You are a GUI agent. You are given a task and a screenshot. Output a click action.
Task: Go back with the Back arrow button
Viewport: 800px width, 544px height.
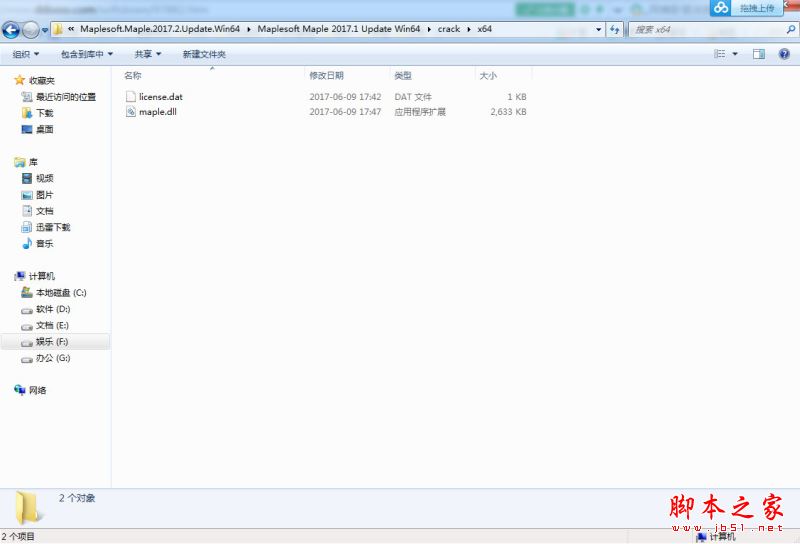[x=11, y=30]
